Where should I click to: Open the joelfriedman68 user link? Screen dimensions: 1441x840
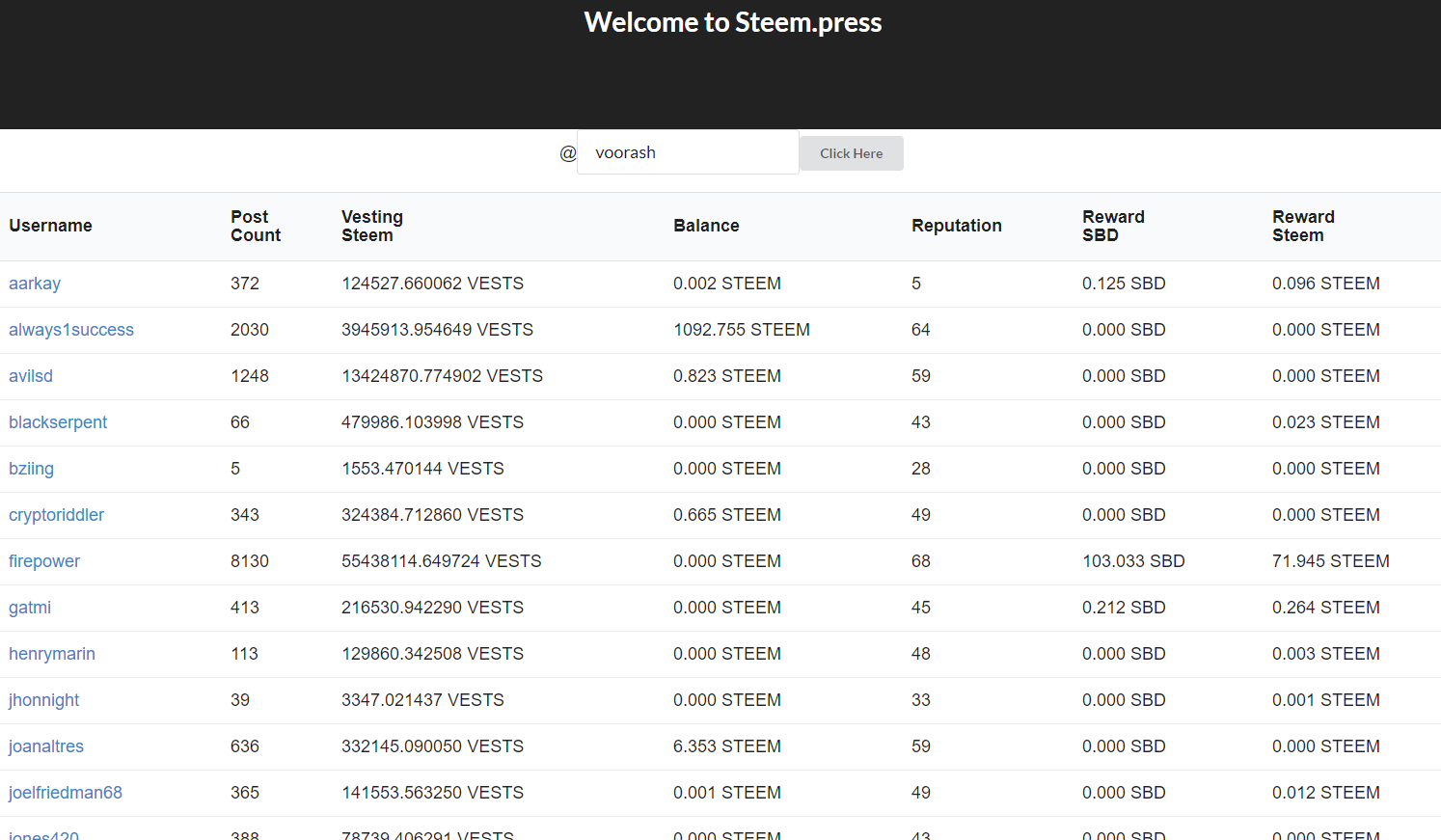(66, 793)
